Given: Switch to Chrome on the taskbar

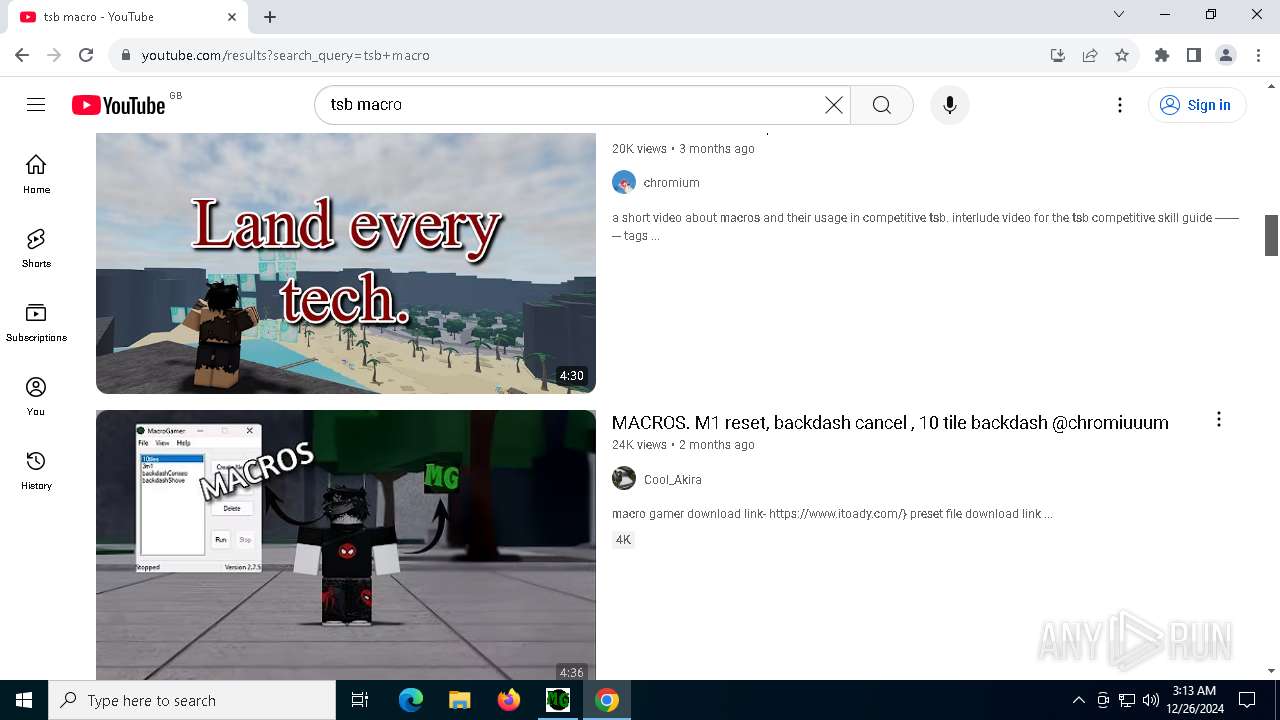Looking at the screenshot, I should (606, 700).
